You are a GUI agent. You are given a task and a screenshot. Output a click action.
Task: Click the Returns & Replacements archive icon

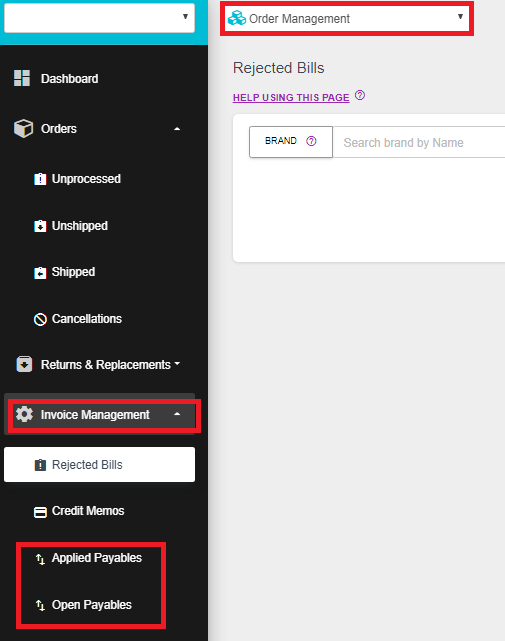(x=24, y=364)
